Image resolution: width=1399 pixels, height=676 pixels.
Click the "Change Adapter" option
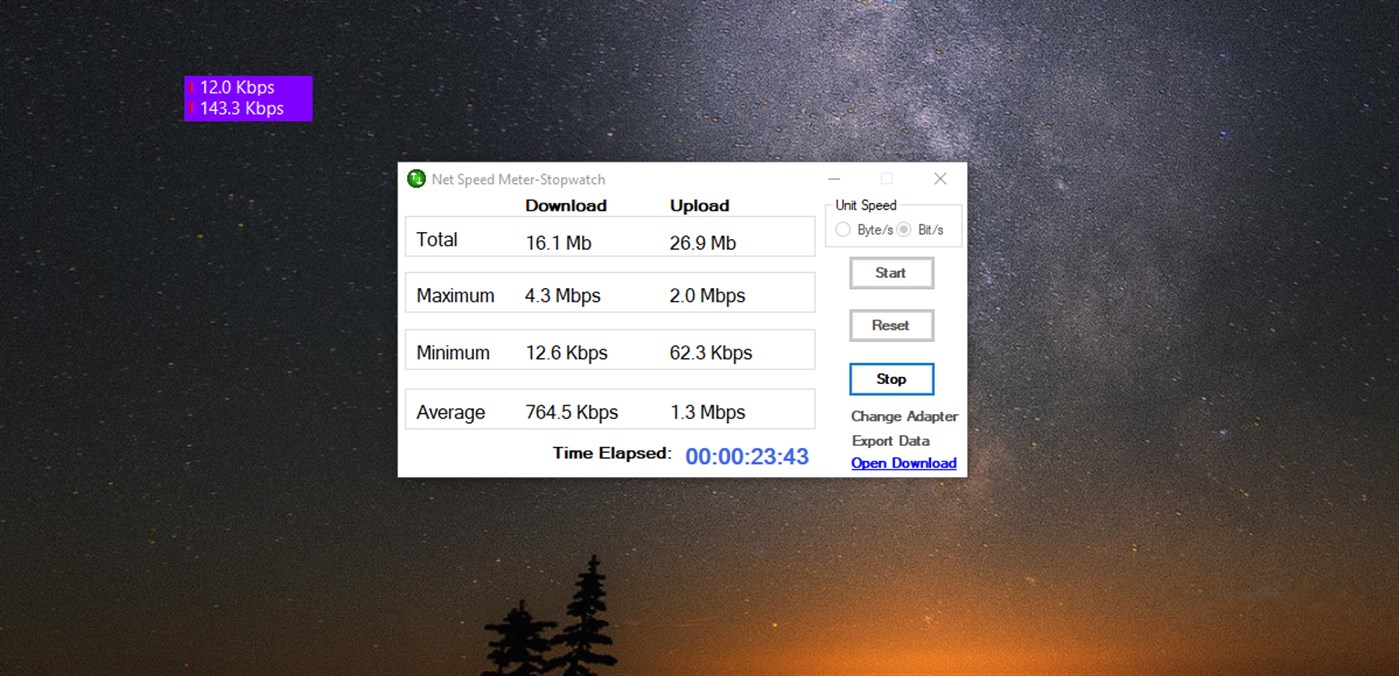(903, 416)
